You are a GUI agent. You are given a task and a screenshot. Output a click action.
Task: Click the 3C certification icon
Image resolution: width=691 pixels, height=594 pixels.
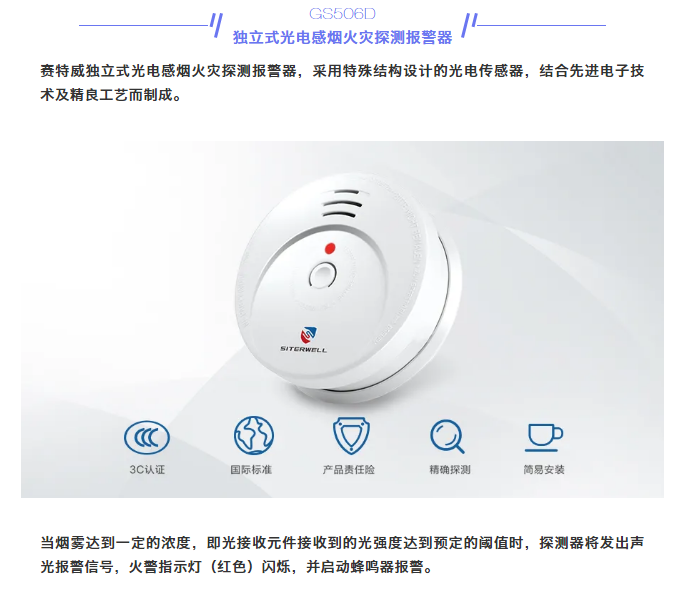click(147, 438)
